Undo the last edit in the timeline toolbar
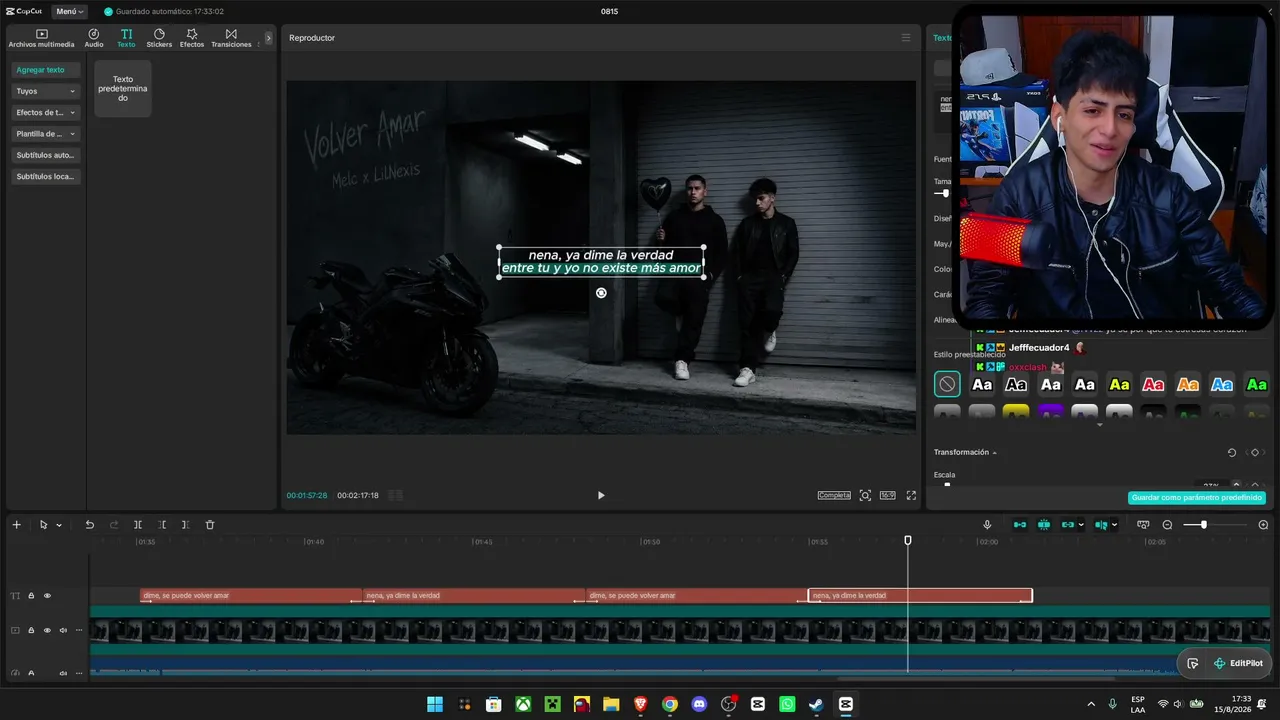This screenshot has width=1280, height=720. point(89,525)
